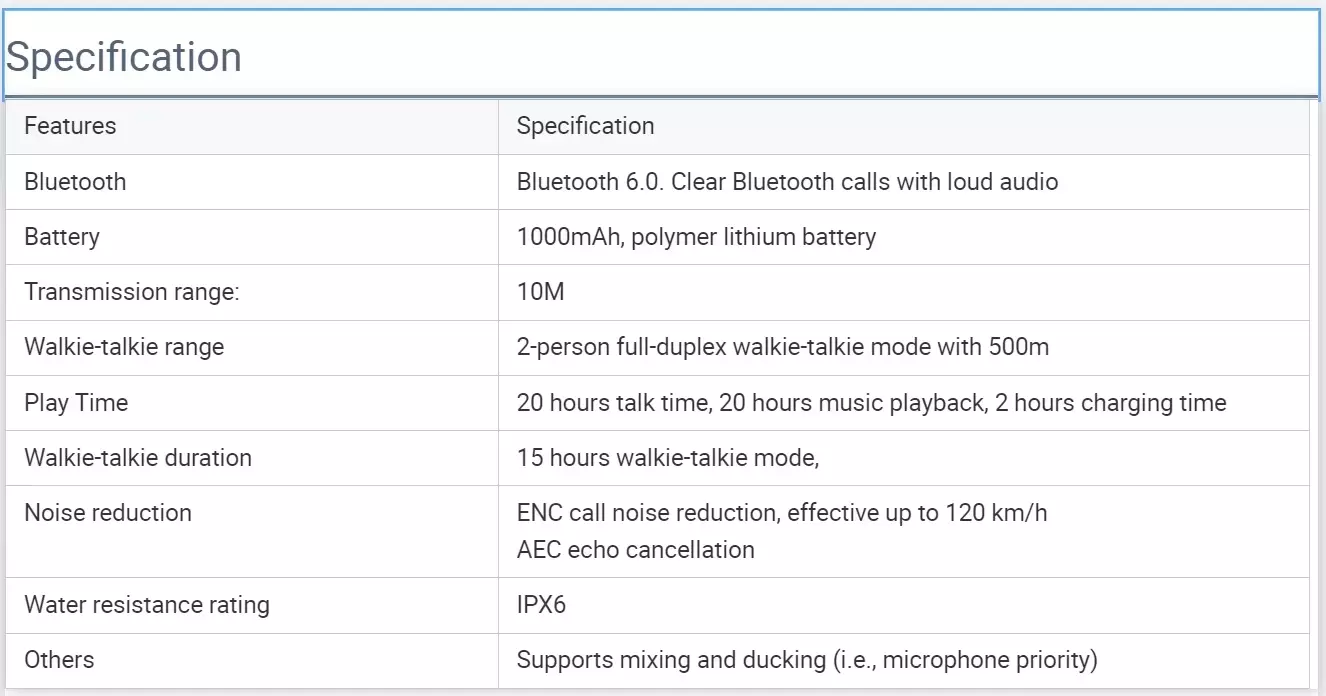This screenshot has height=696, width=1326.
Task: Select the Noise reduction label
Action: [x=108, y=513]
